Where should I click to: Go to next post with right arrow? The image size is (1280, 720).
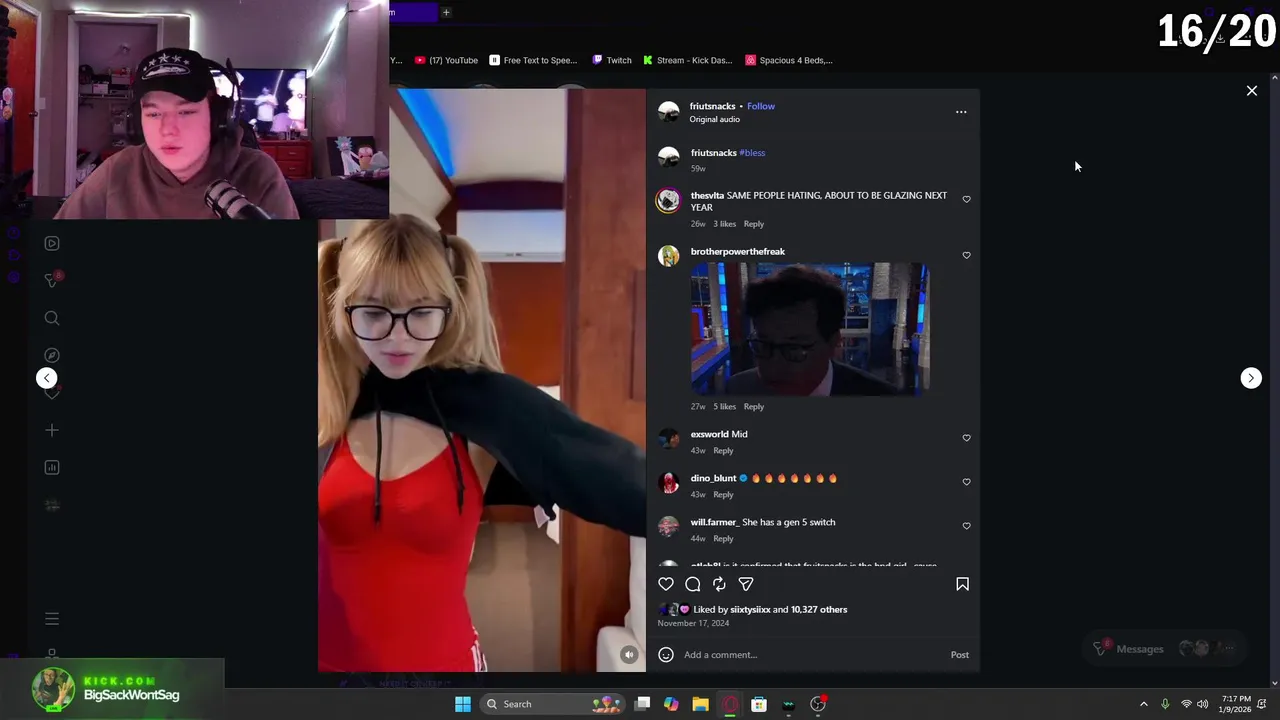coord(1251,378)
